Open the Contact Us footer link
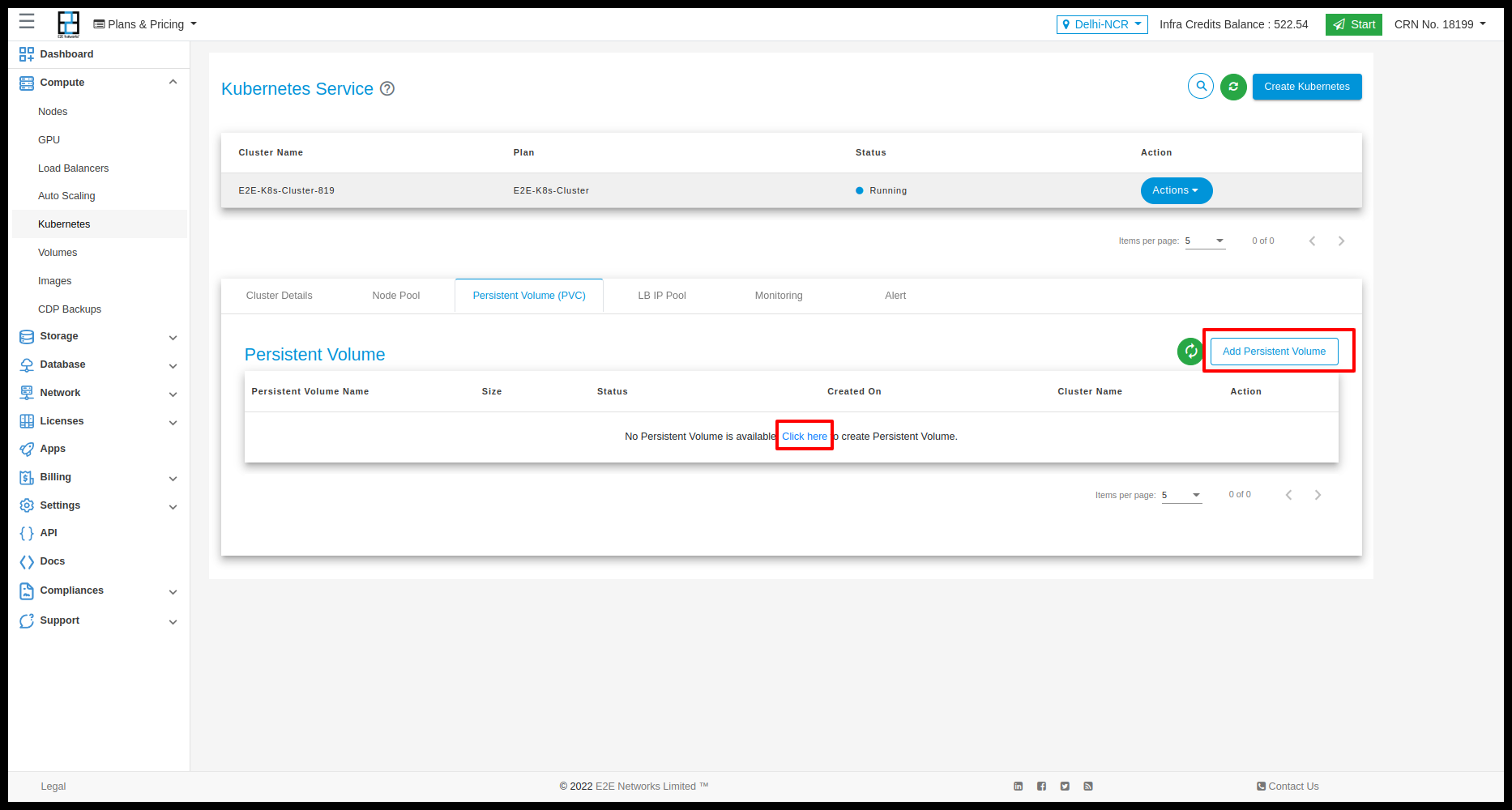 1288,787
